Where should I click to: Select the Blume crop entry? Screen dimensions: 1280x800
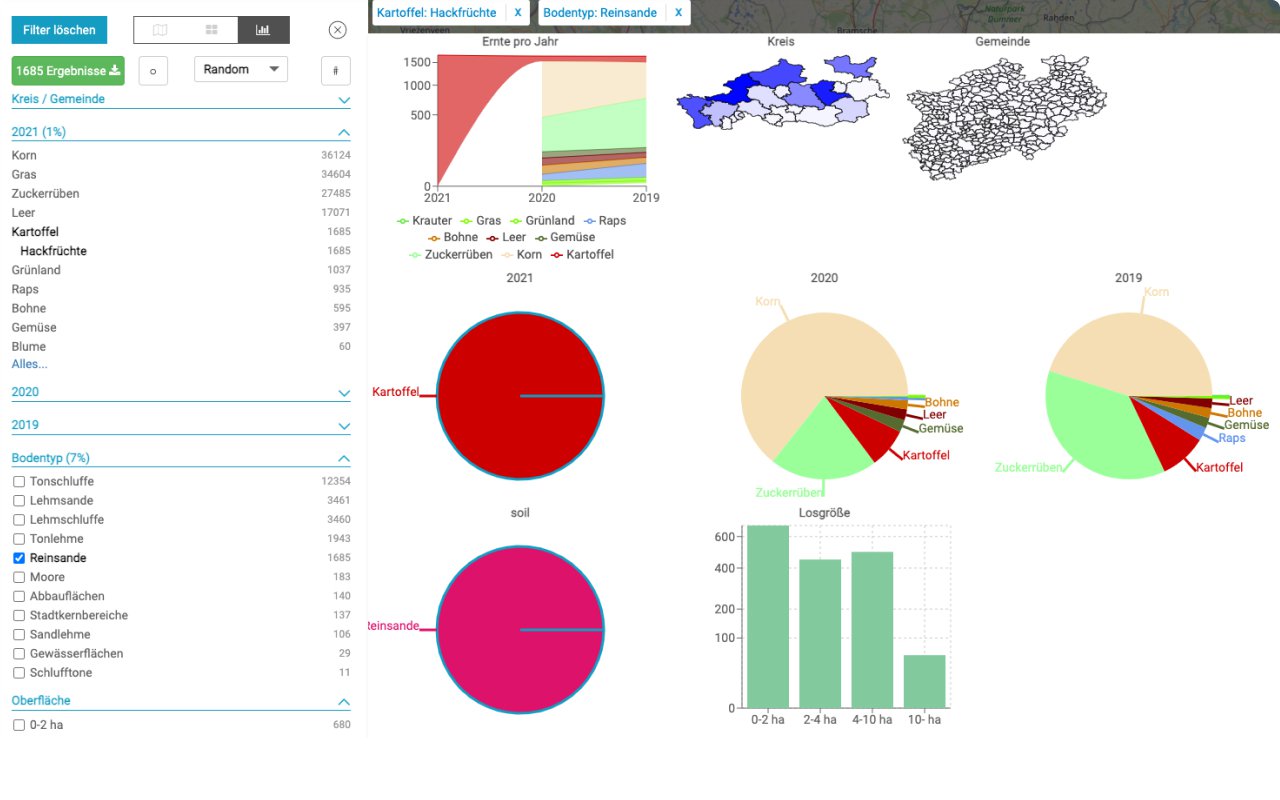pyautogui.click(x=181, y=346)
